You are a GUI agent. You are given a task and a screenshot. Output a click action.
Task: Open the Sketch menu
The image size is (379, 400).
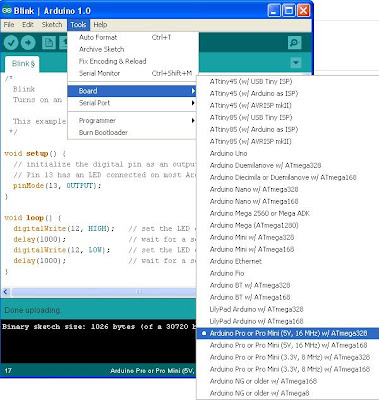pyautogui.click(x=52, y=25)
